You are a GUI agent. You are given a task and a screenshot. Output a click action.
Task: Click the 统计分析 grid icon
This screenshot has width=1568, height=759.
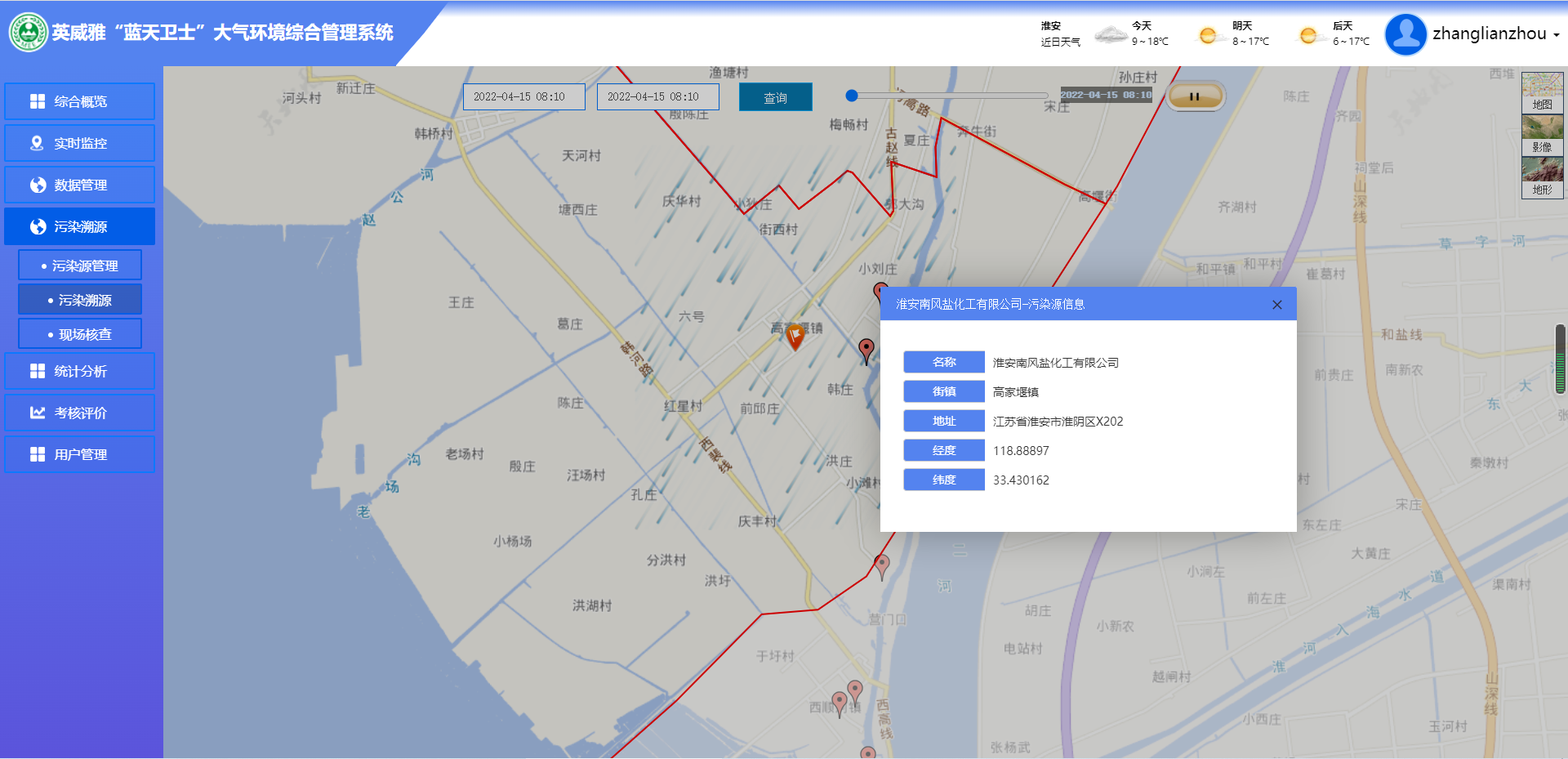click(x=38, y=371)
